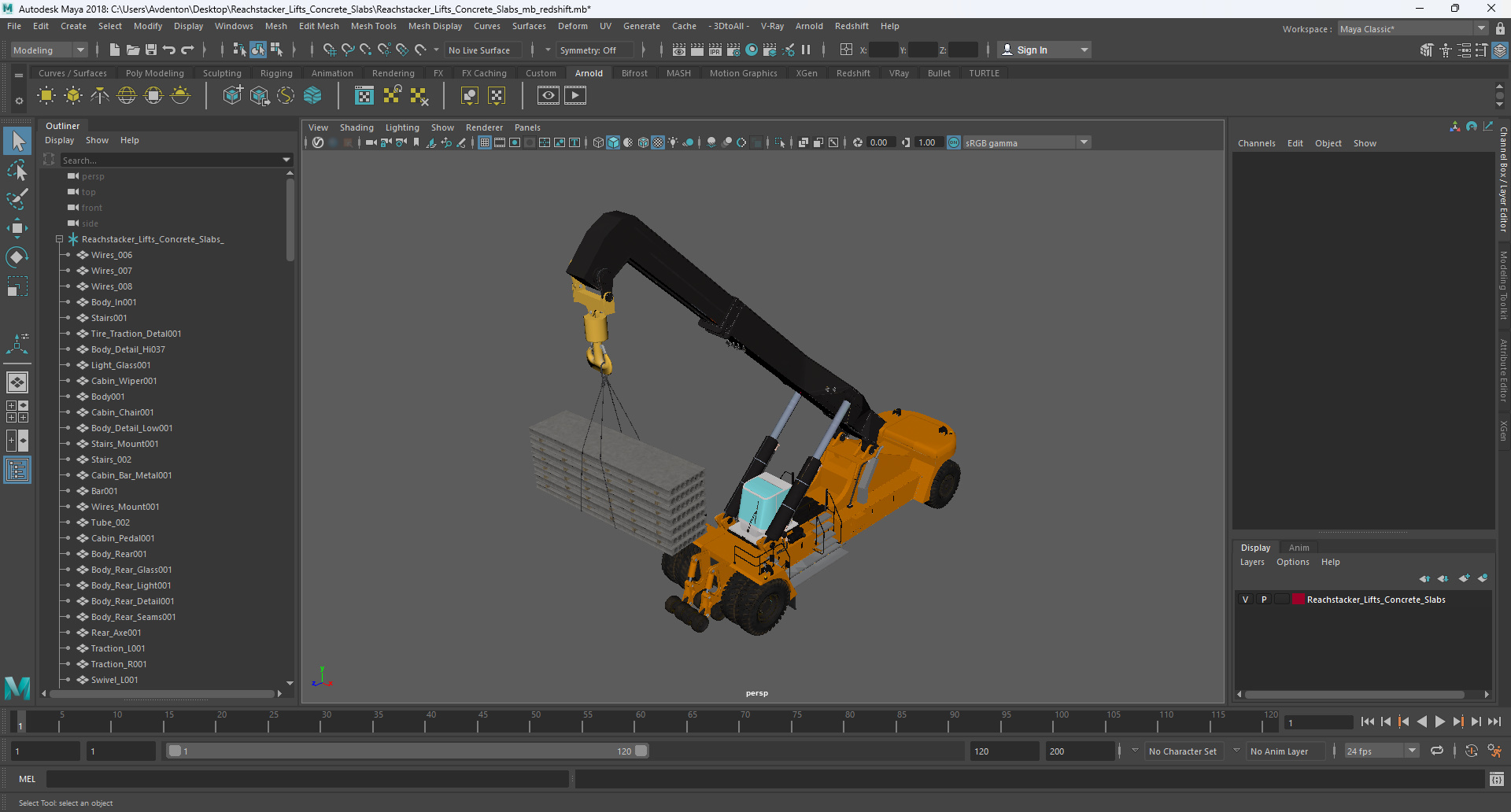The width and height of the screenshot is (1511, 812).
Task: Click the range slider bar handle at 120
Action: pos(641,751)
